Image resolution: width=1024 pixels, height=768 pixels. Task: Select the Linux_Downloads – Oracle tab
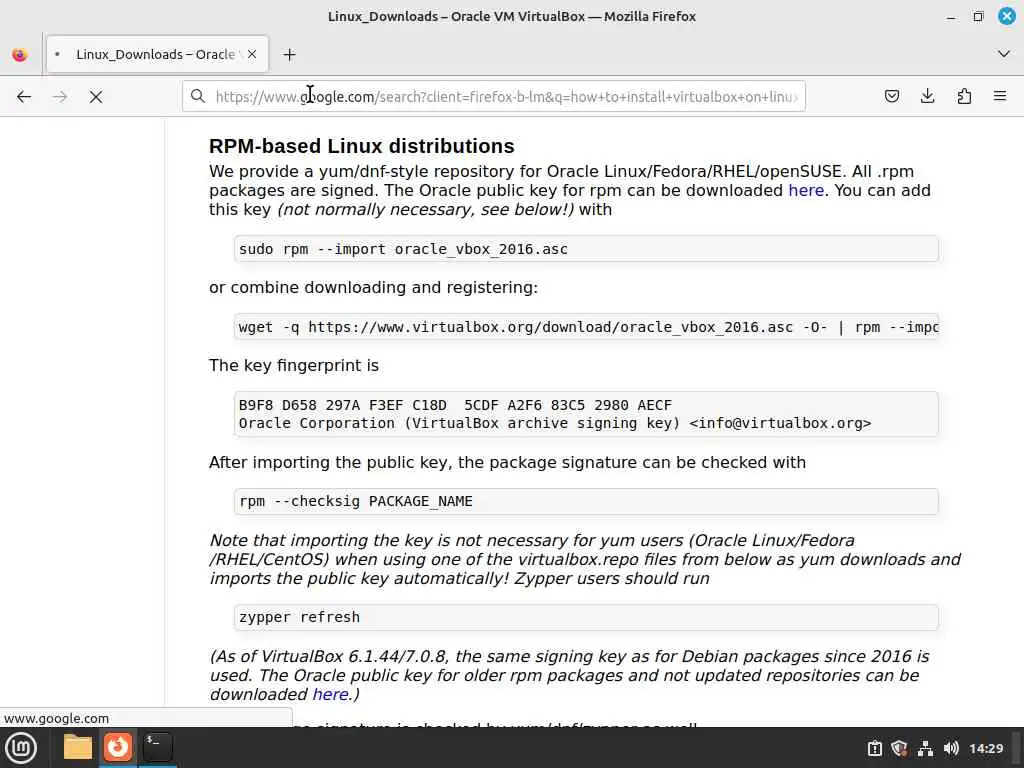pyautogui.click(x=157, y=55)
